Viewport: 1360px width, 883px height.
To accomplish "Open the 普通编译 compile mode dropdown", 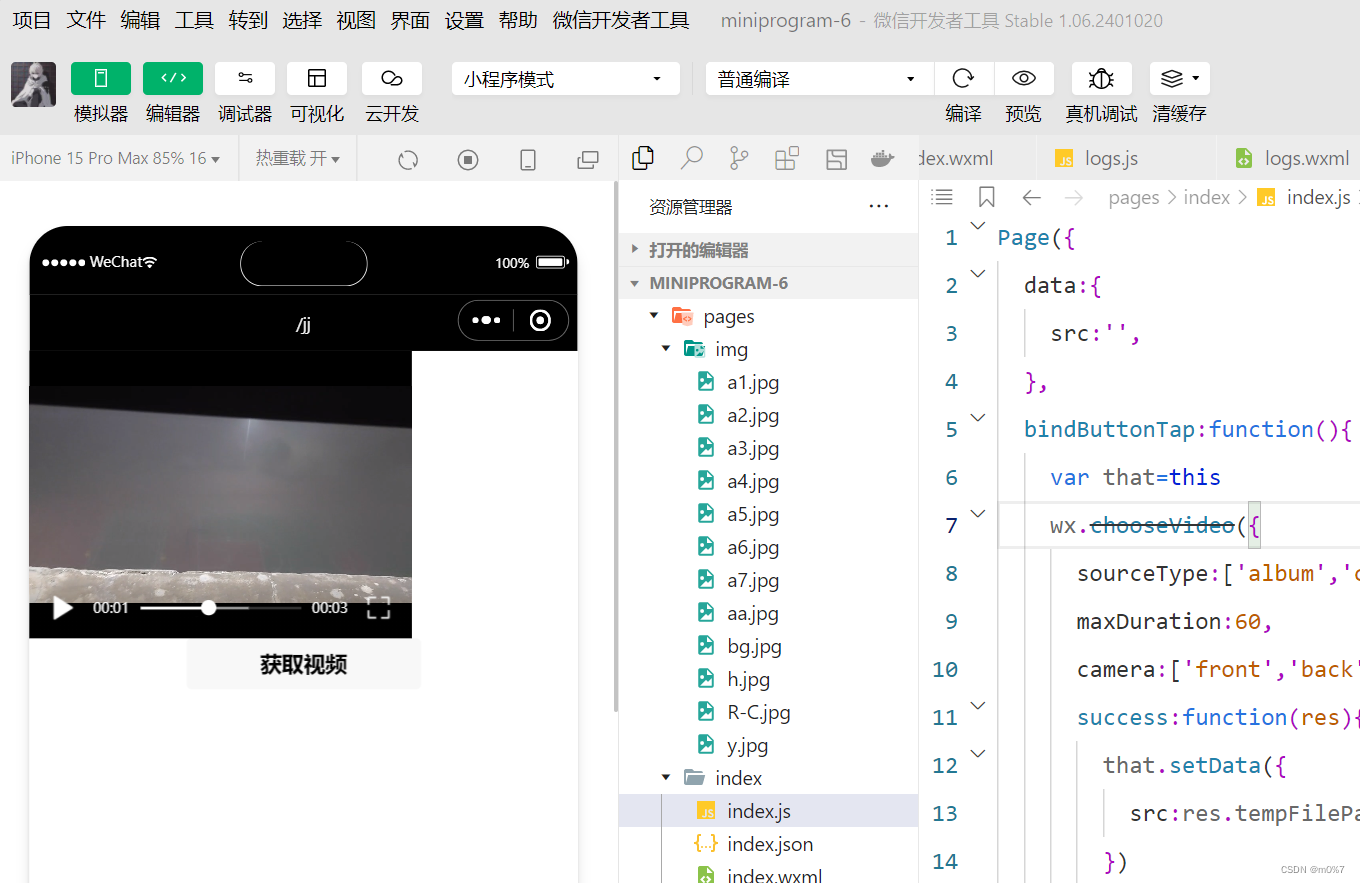I will [819, 79].
